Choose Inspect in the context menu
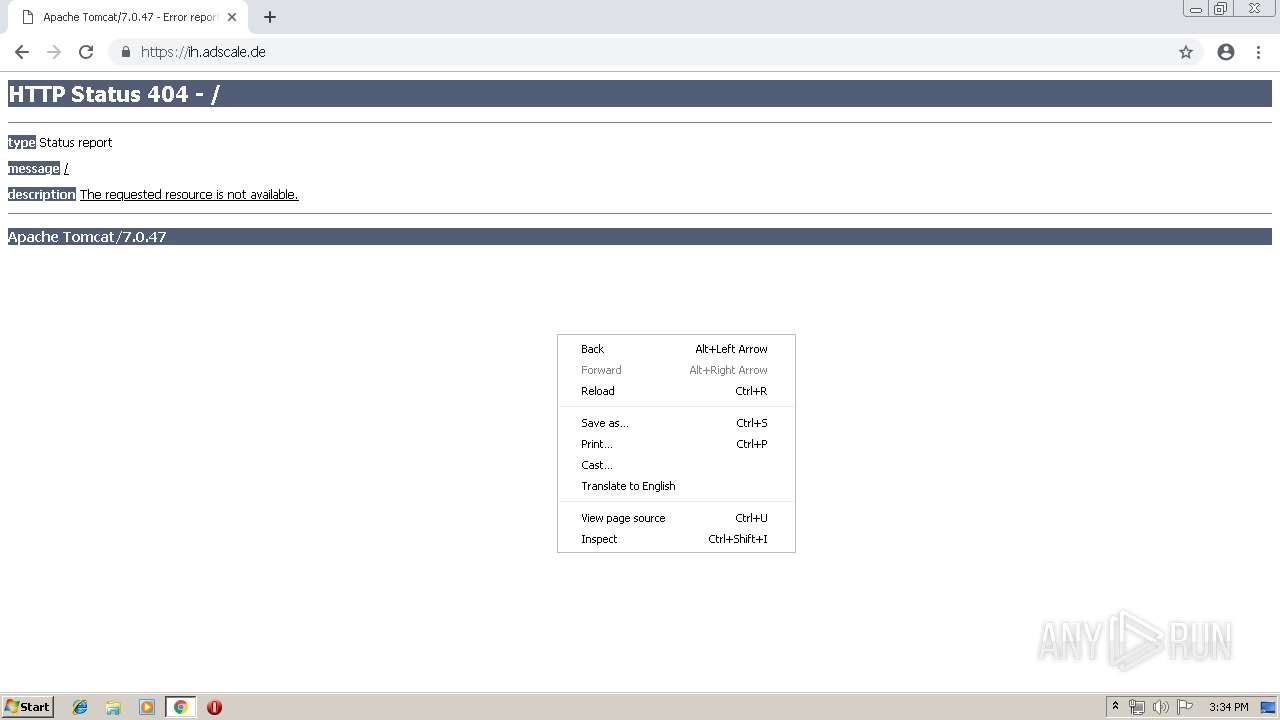 (x=676, y=539)
